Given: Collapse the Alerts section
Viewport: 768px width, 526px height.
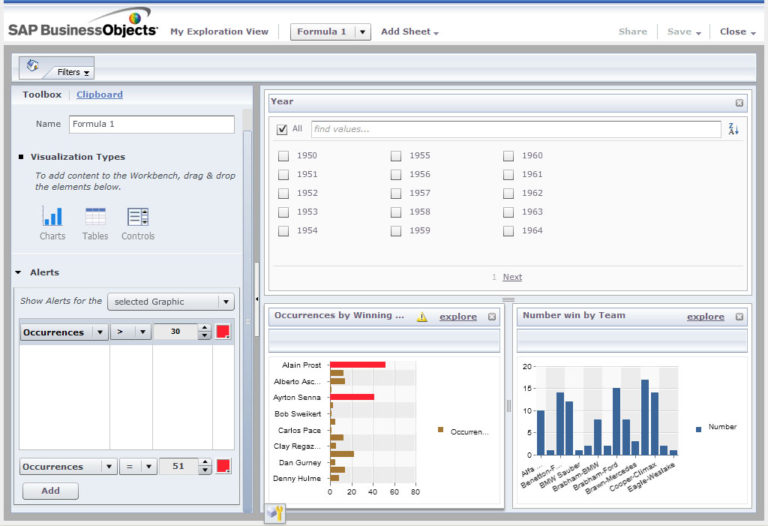Looking at the screenshot, I should (18, 272).
